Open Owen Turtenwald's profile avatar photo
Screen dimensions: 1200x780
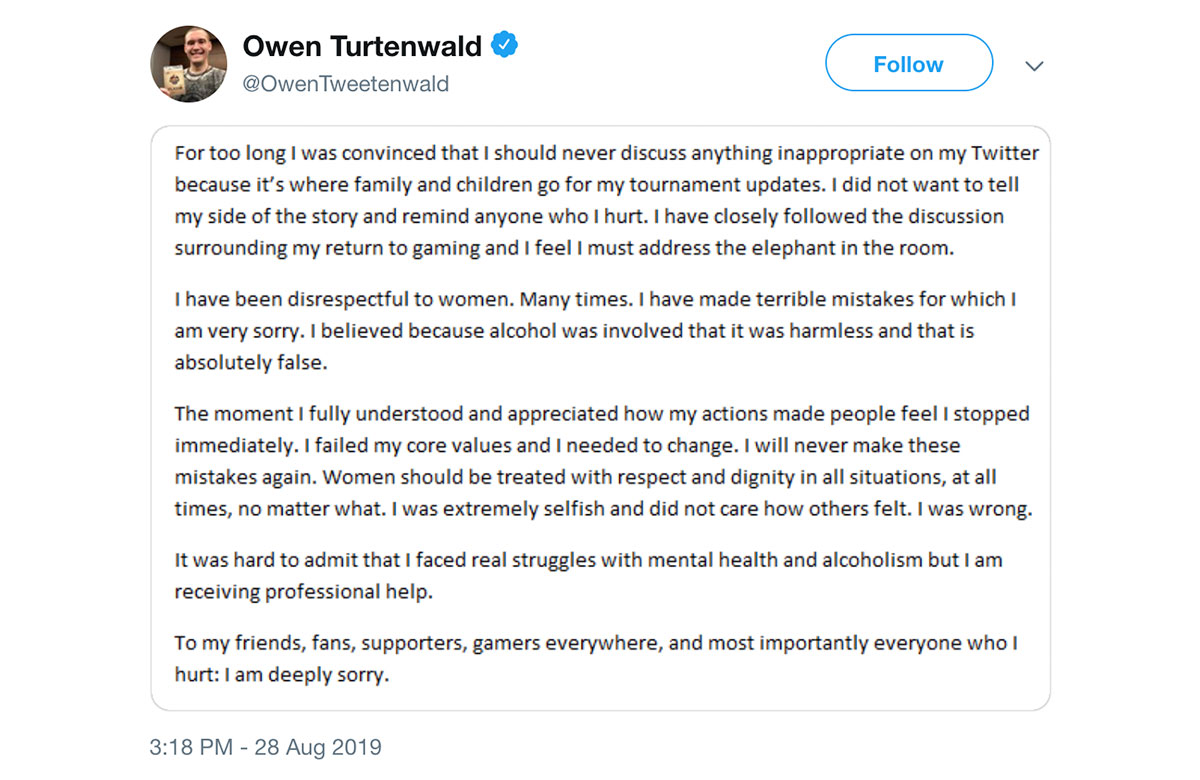click(190, 64)
